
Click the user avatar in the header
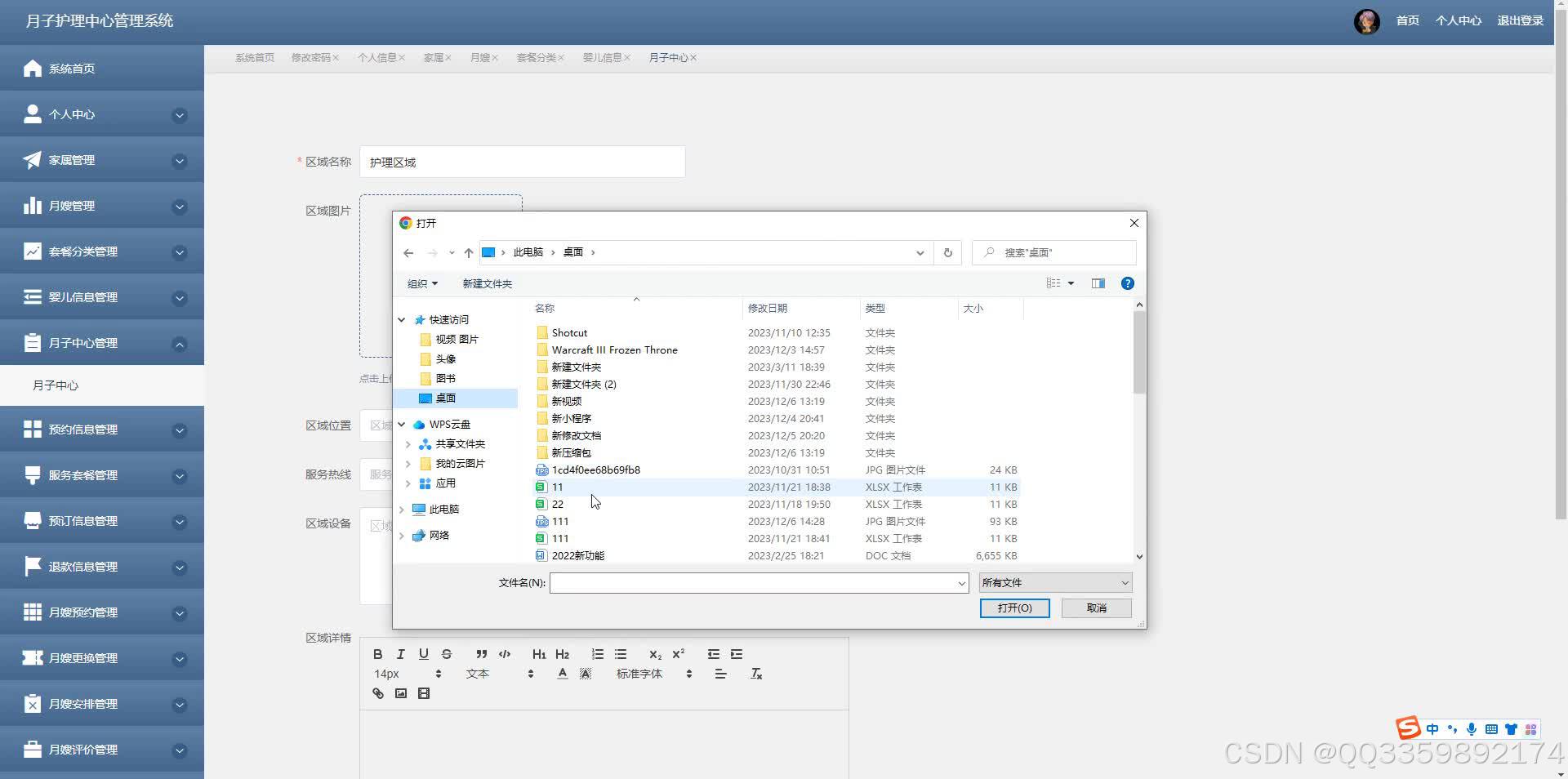(1366, 21)
